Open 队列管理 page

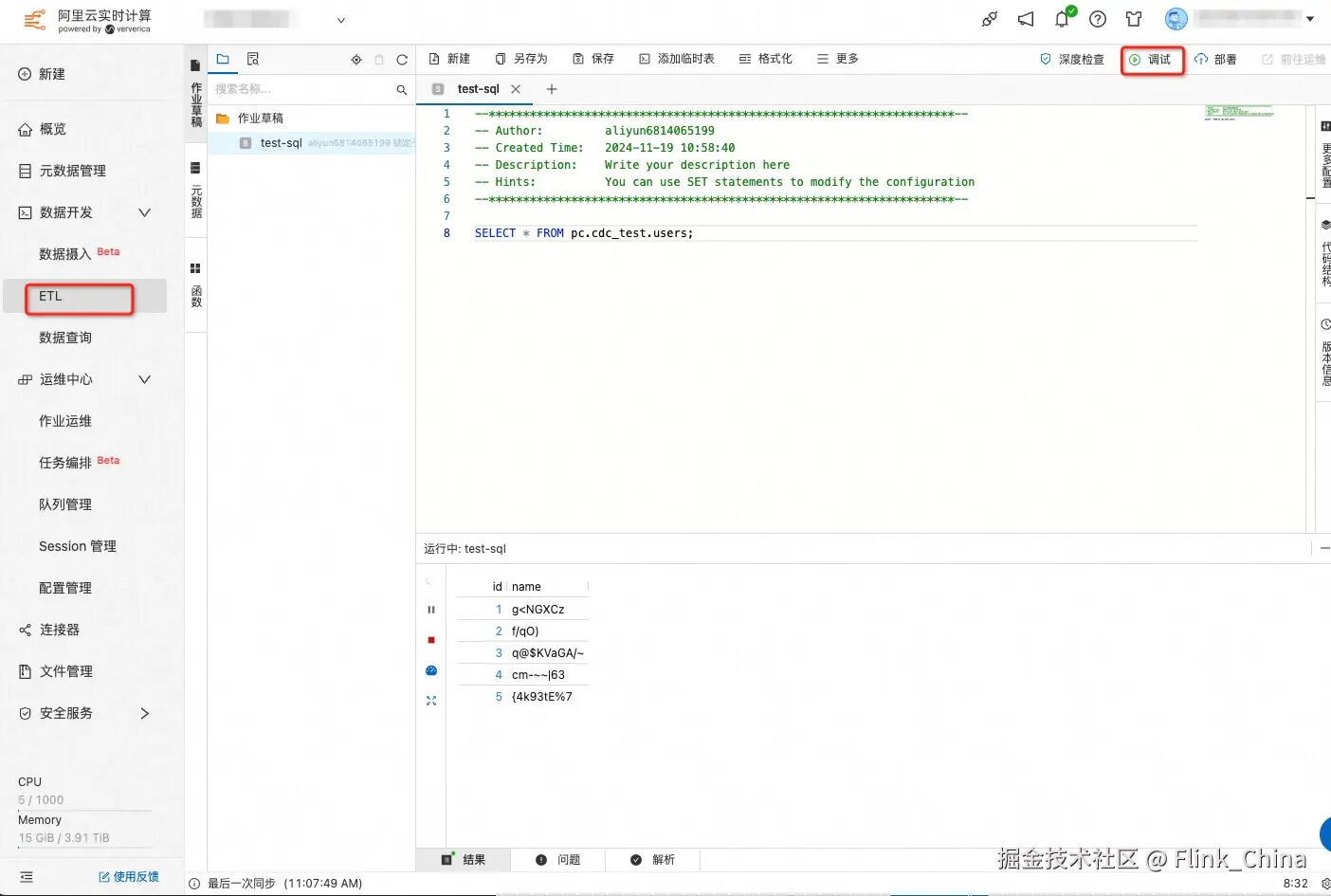coord(65,504)
